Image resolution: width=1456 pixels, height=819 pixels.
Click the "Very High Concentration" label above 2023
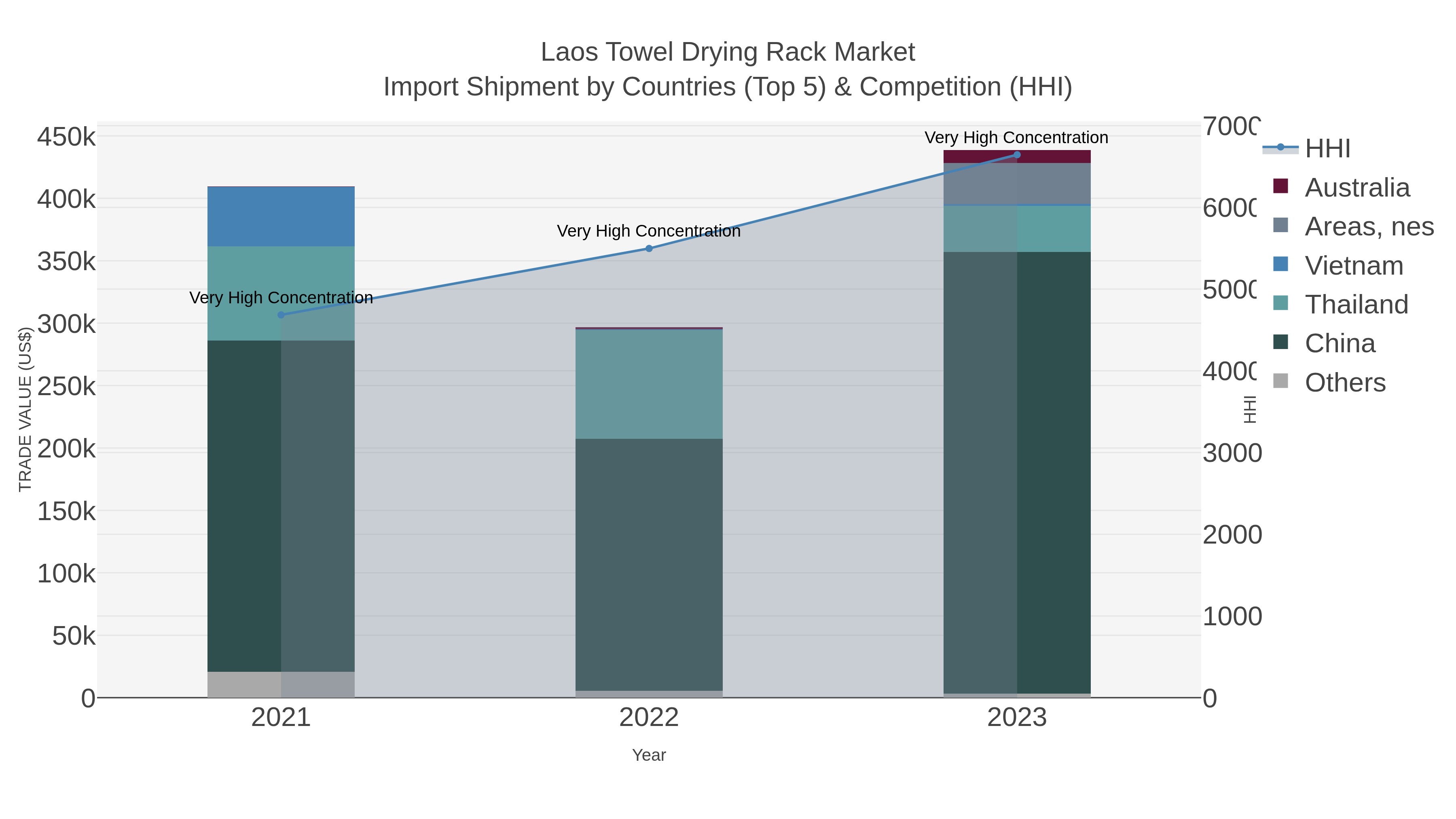tap(1017, 138)
